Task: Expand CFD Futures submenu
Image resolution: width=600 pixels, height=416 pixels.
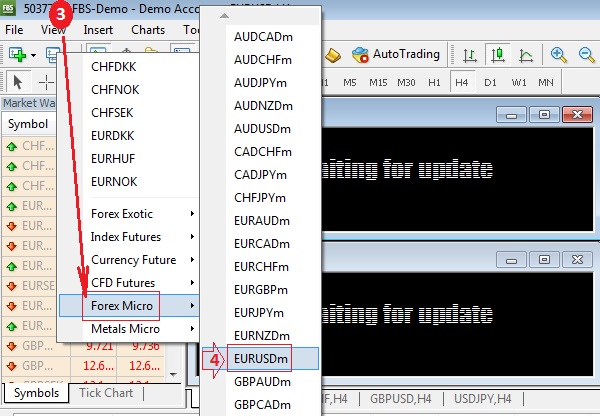Action: pyautogui.click(x=129, y=282)
